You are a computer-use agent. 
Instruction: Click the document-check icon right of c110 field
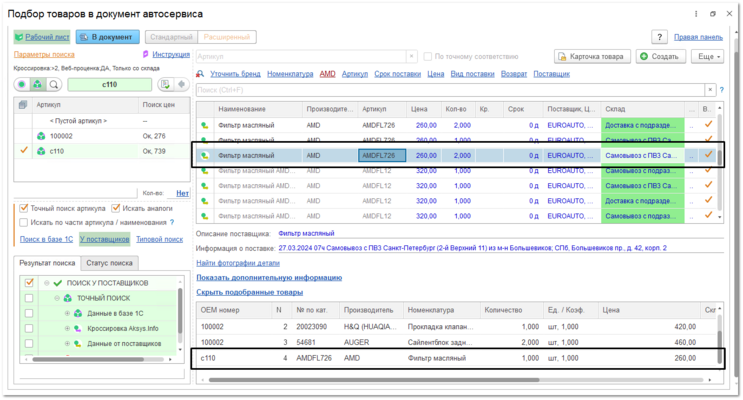pos(165,84)
